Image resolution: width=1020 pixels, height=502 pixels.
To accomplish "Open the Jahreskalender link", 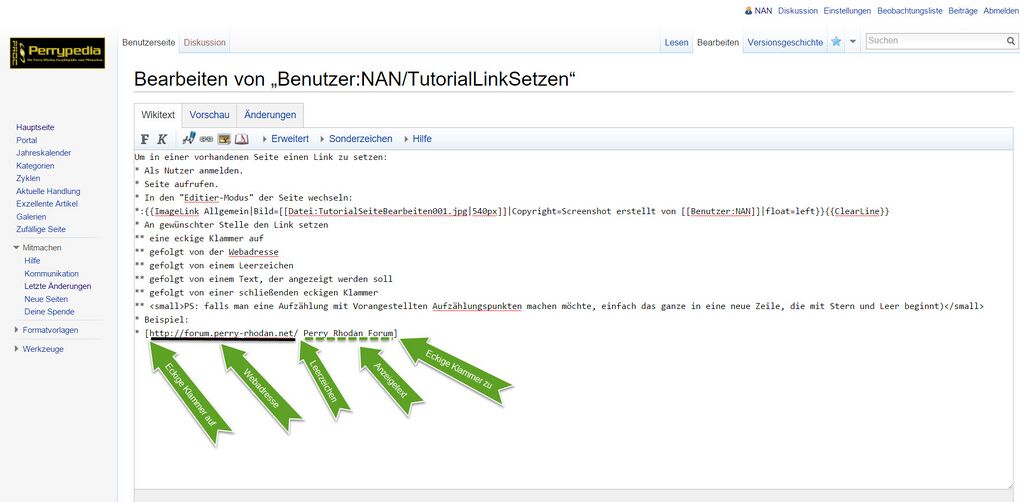I will pos(44,153).
